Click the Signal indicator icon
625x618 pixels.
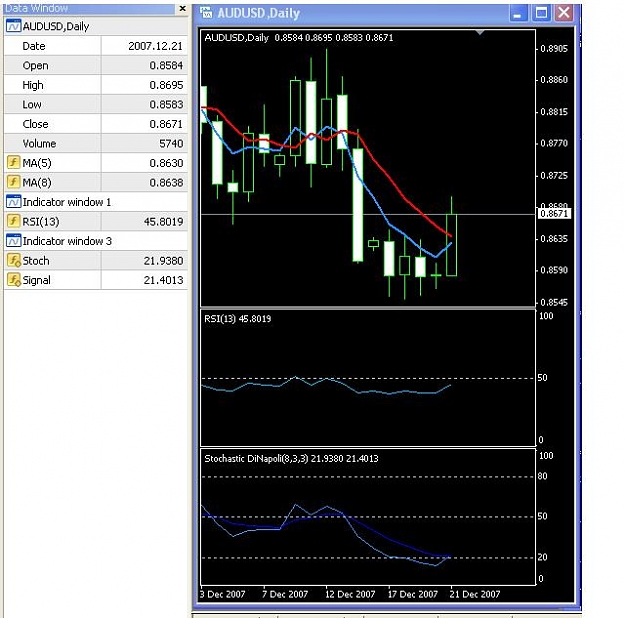pyautogui.click(x=14, y=280)
